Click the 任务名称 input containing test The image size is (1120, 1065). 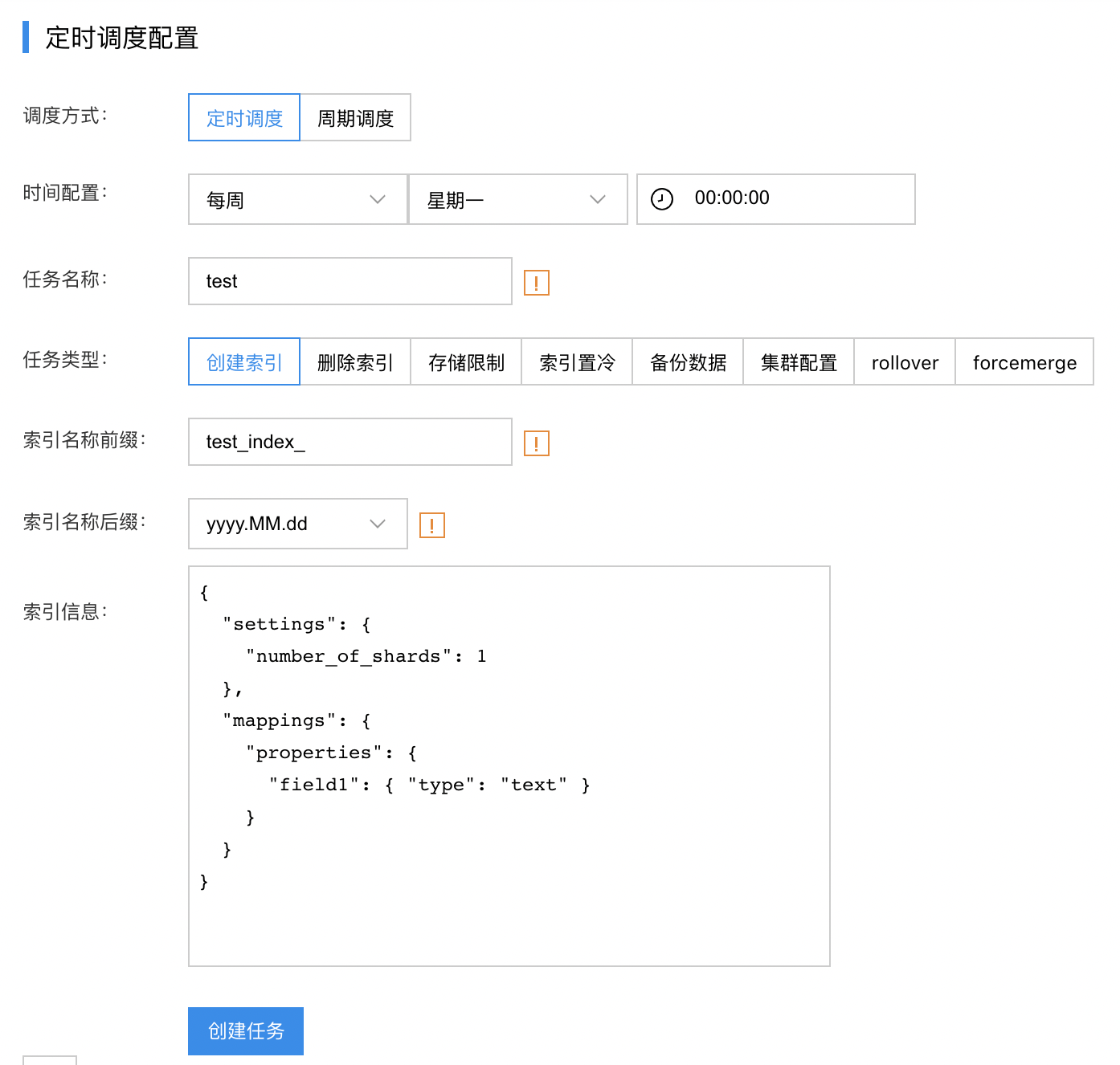tap(349, 281)
